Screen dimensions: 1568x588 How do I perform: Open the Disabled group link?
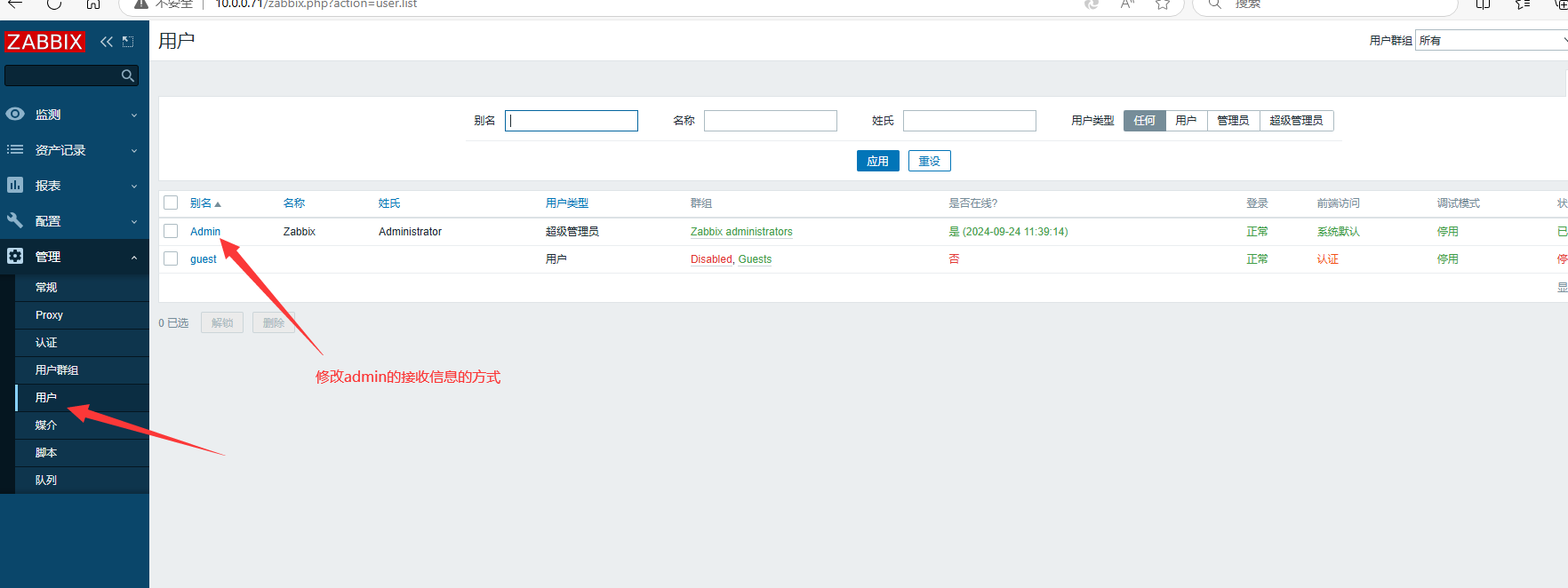[711, 259]
